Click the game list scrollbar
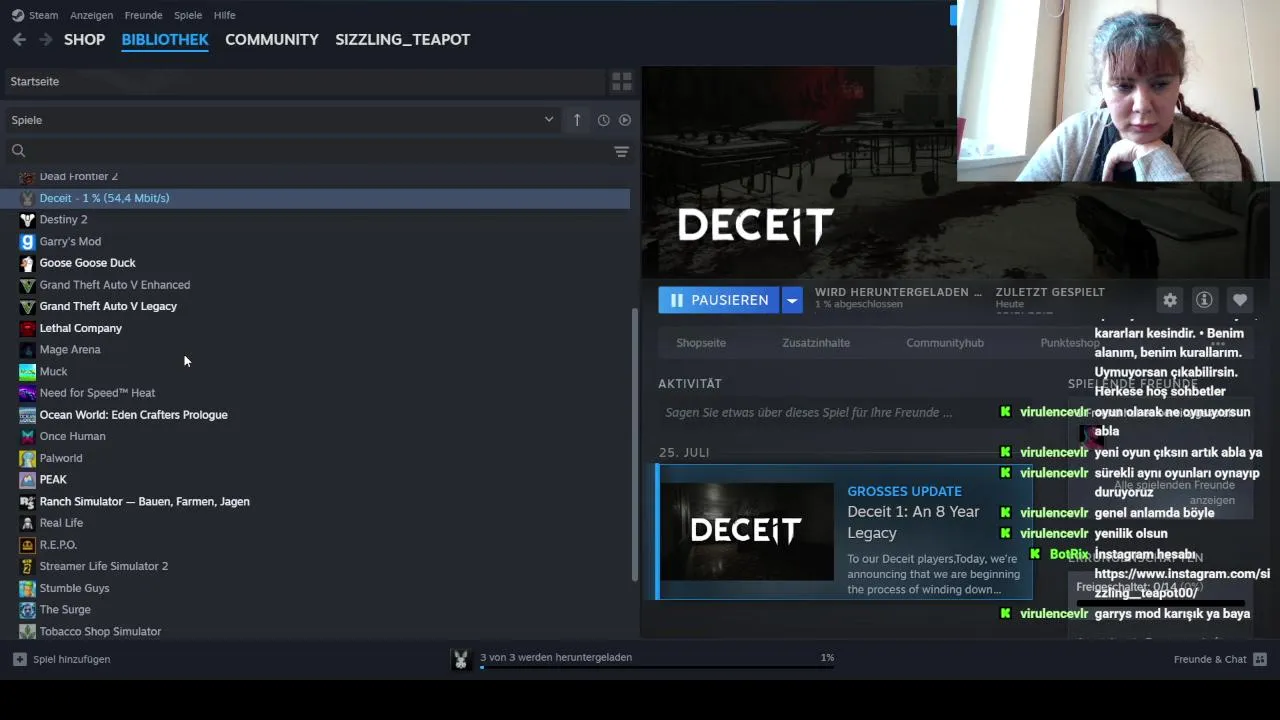 point(634,445)
